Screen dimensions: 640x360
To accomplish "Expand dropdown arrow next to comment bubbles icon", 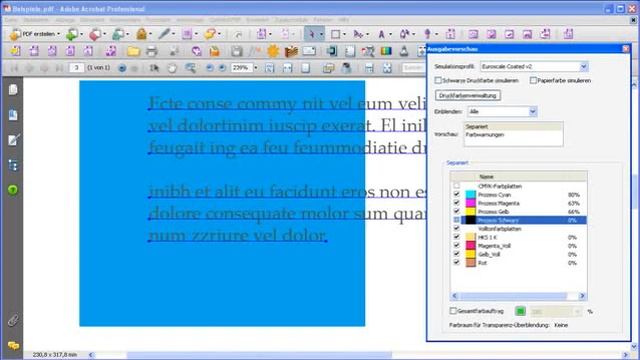I will [219, 34].
